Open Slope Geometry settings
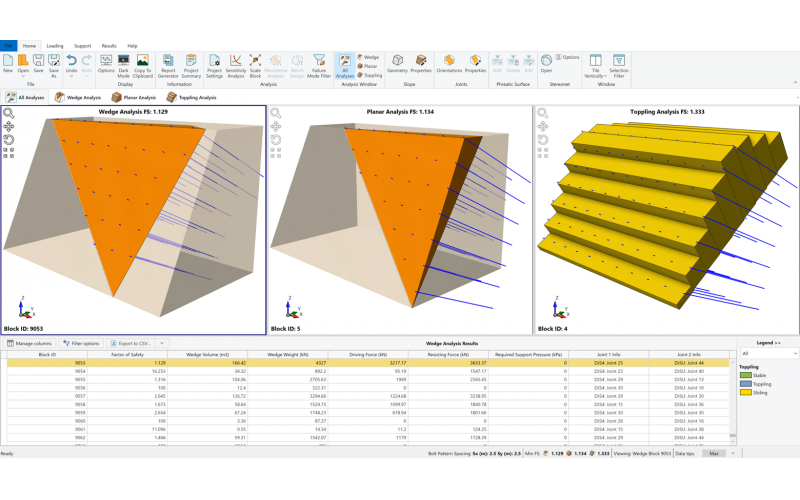Image resolution: width=800 pixels, height=500 pixels. coord(397,64)
